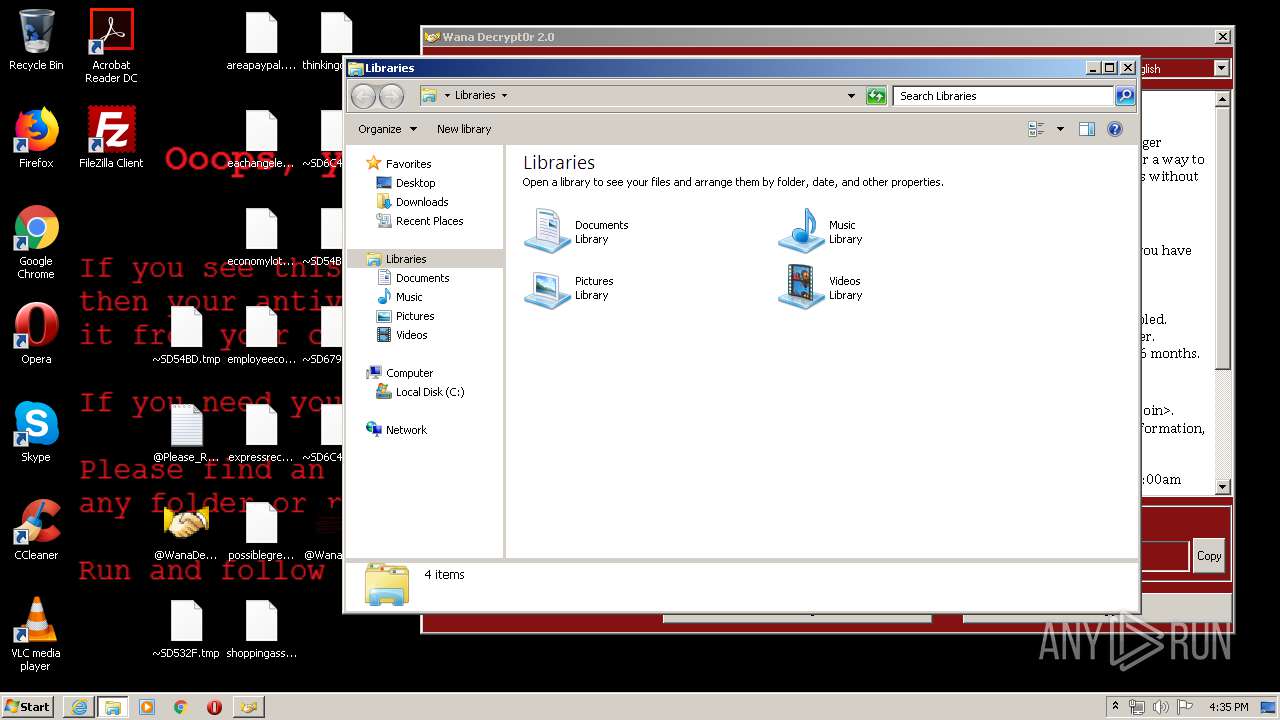Open the @WanaDecryptor handshake desktop icon
1280x720 pixels.
click(186, 533)
